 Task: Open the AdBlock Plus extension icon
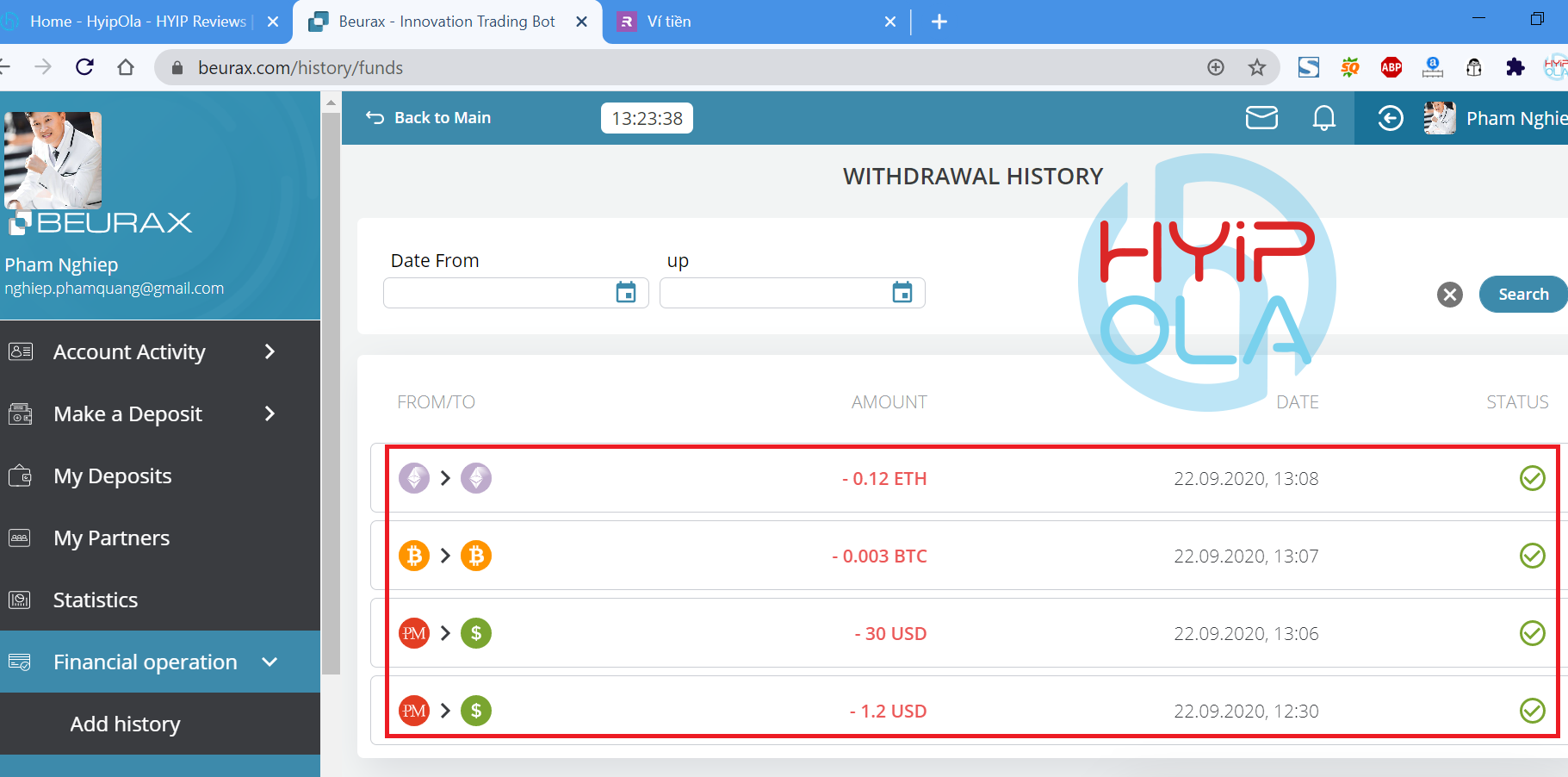tap(1391, 67)
